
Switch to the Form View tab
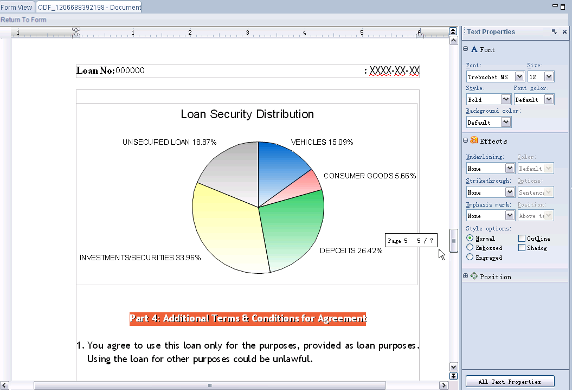click(x=16, y=7)
